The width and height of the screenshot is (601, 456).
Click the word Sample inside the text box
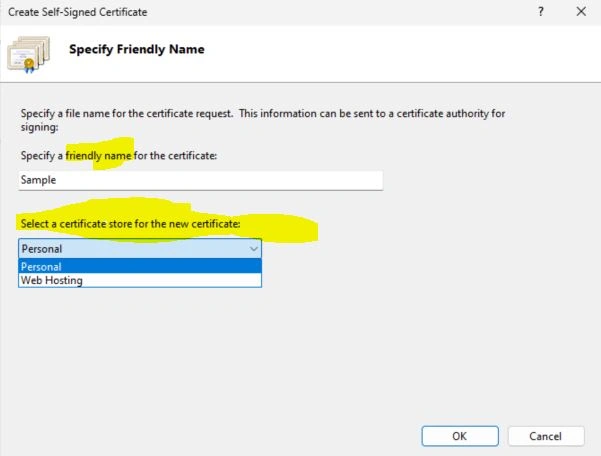(x=38, y=180)
